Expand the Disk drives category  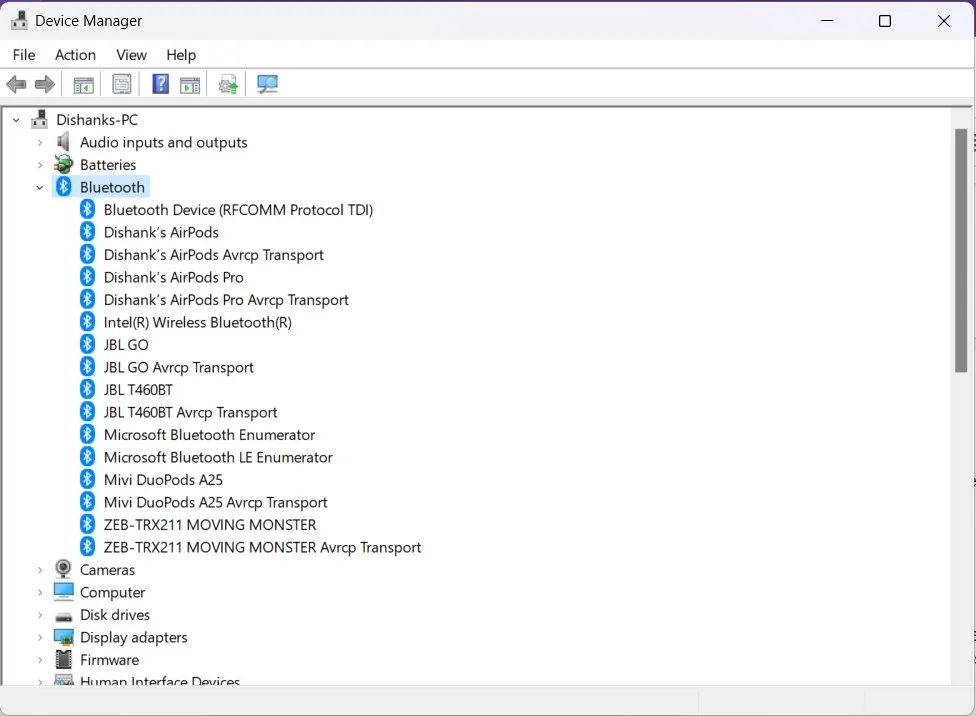(x=40, y=615)
